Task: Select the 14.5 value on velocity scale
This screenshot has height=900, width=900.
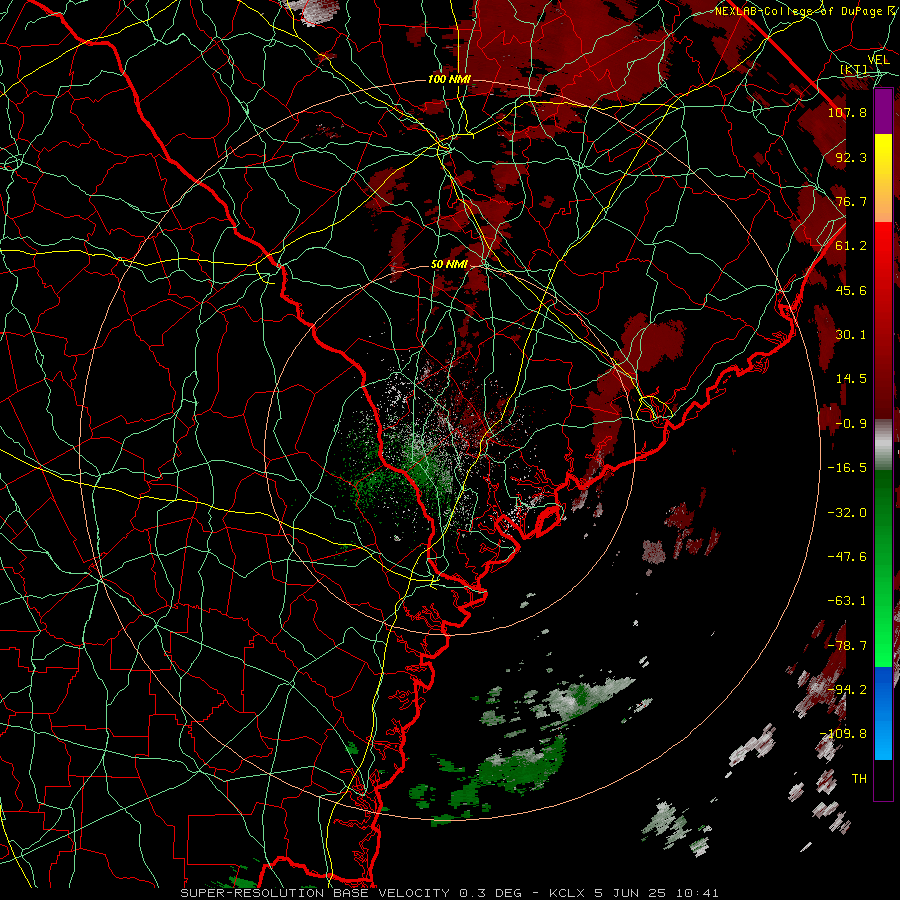Action: pyautogui.click(x=851, y=379)
